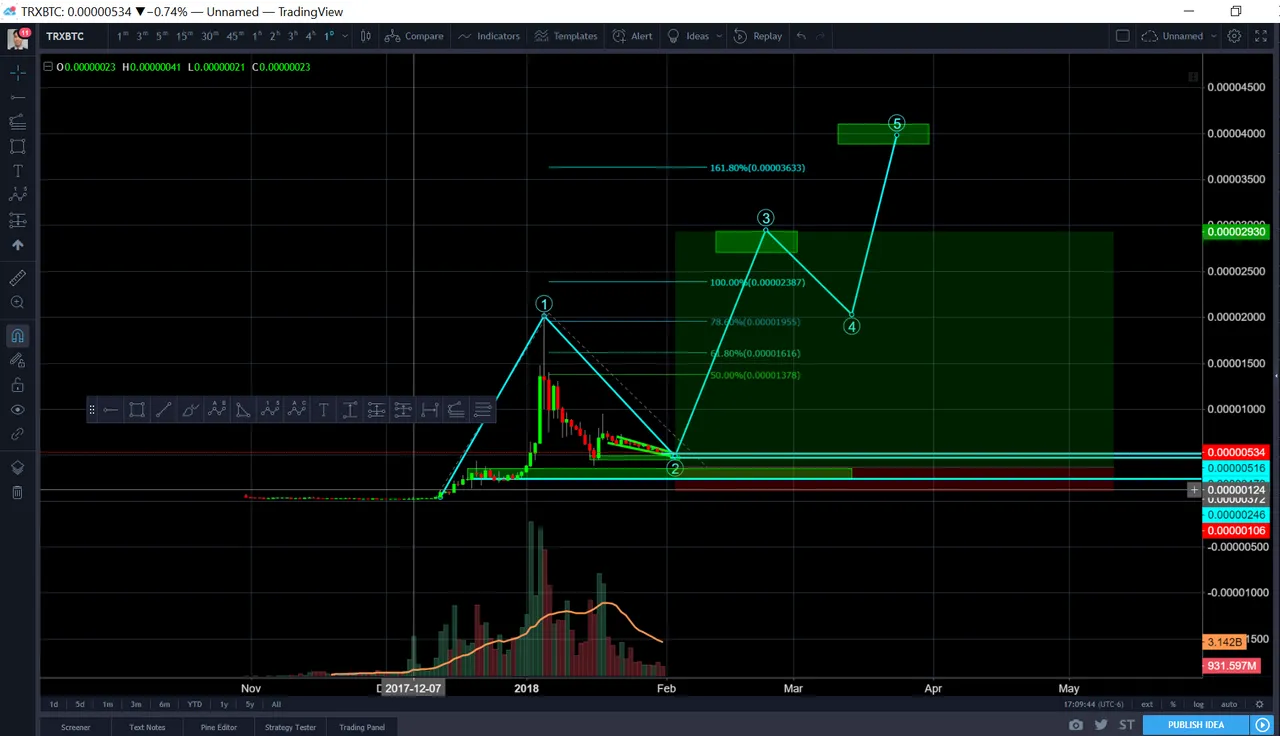Start bar Replay mode
The height and width of the screenshot is (736, 1280).
coord(758,36)
